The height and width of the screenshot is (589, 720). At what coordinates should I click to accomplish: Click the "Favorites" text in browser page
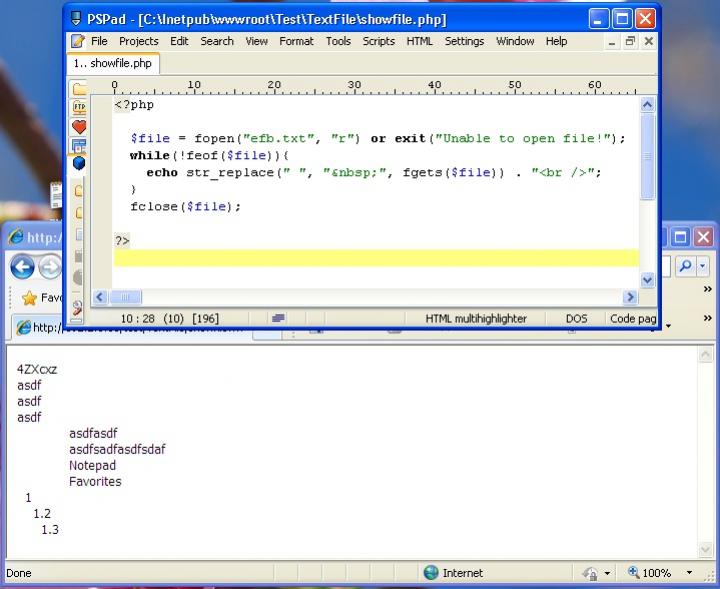[x=95, y=482]
